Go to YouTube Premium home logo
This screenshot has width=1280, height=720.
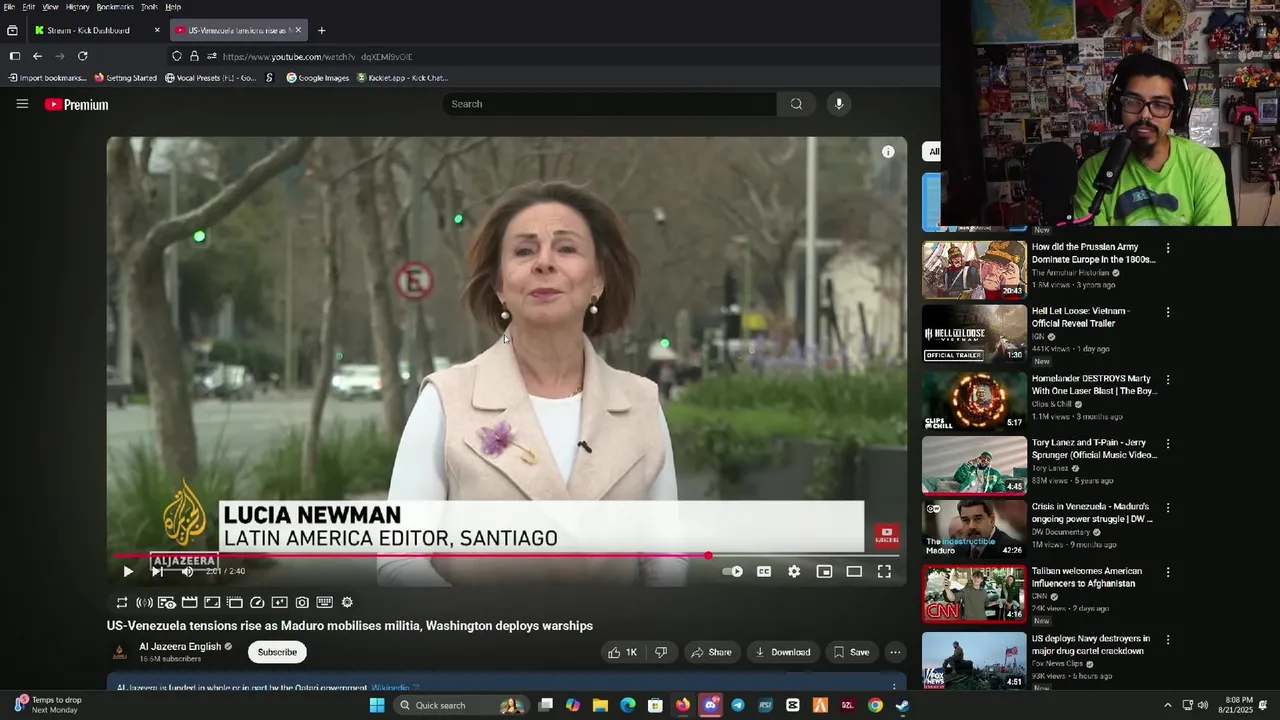coord(76,104)
